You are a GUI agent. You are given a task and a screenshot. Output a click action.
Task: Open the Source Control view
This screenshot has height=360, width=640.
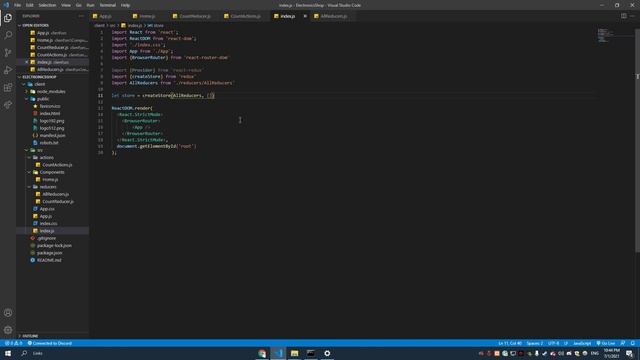tap(8, 53)
